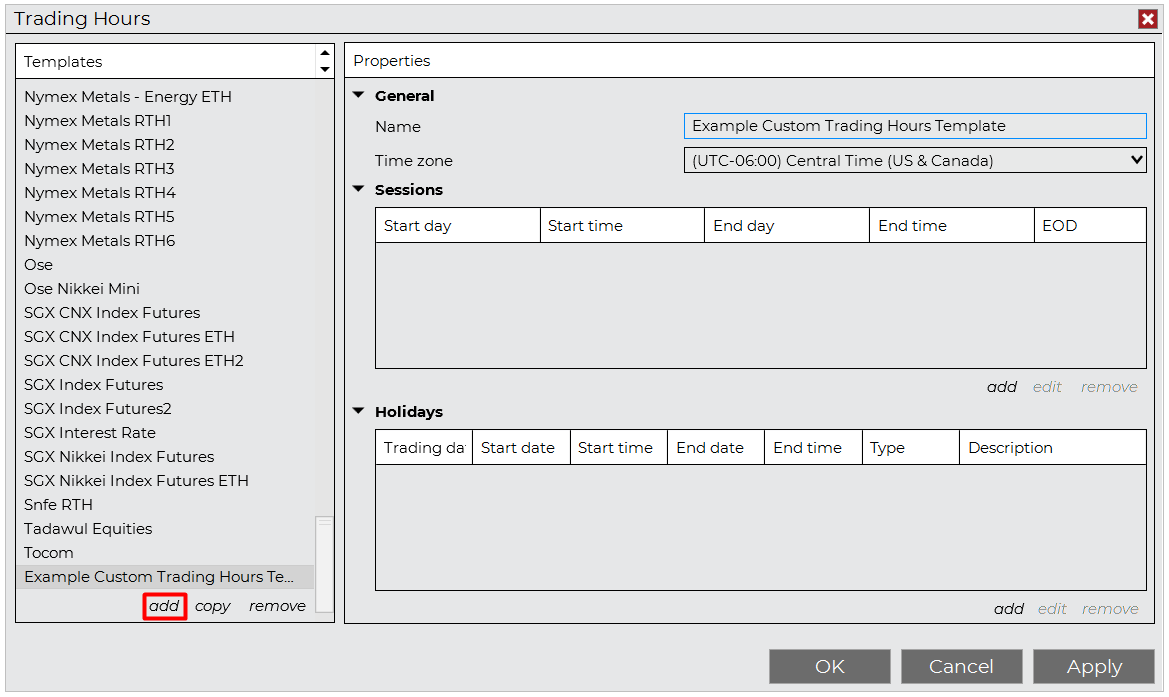Select Ose Nikkei Mini template
The image size is (1169, 697).
pyautogui.click(x=81, y=288)
